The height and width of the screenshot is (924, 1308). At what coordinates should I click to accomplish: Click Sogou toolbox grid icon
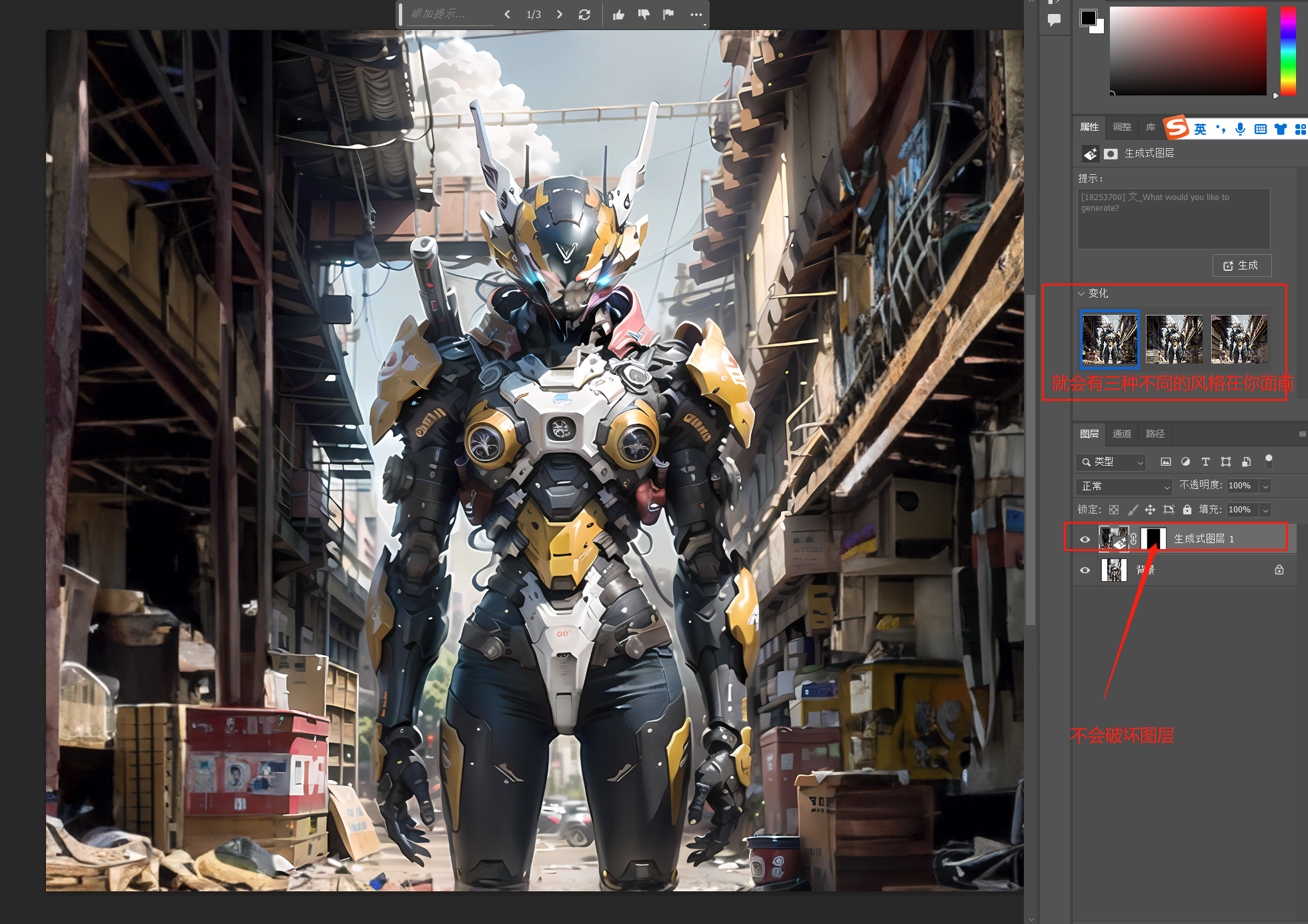point(1300,129)
